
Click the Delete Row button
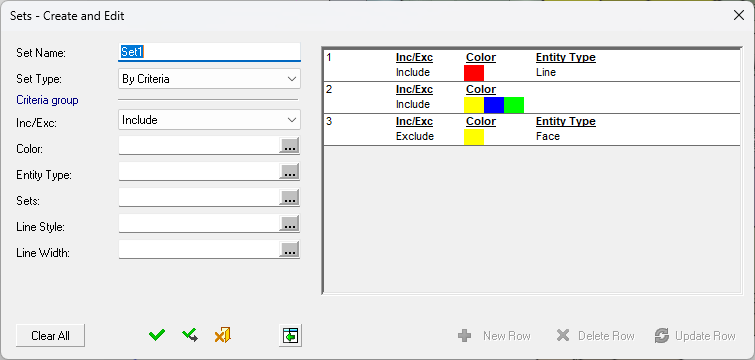click(x=595, y=336)
